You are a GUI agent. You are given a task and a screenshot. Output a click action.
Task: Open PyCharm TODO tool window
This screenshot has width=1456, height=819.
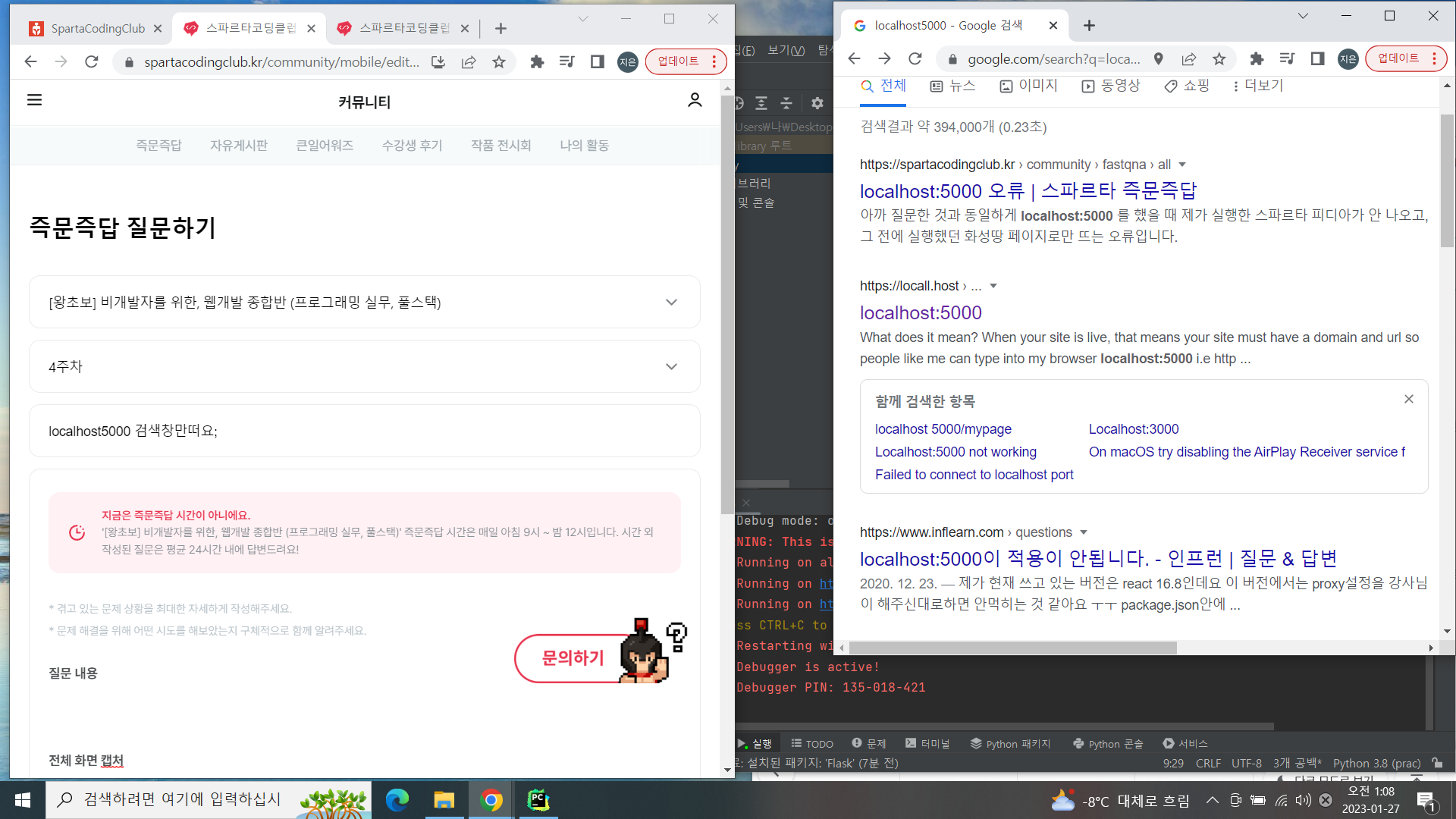click(x=812, y=744)
